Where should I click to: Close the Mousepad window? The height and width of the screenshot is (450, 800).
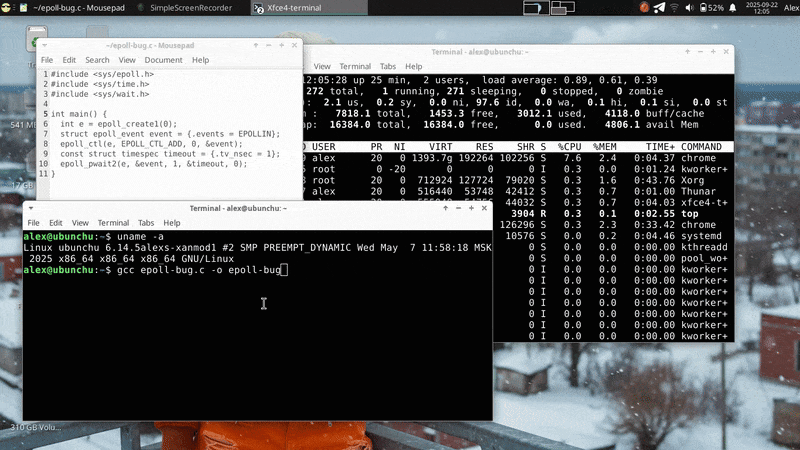coord(294,45)
